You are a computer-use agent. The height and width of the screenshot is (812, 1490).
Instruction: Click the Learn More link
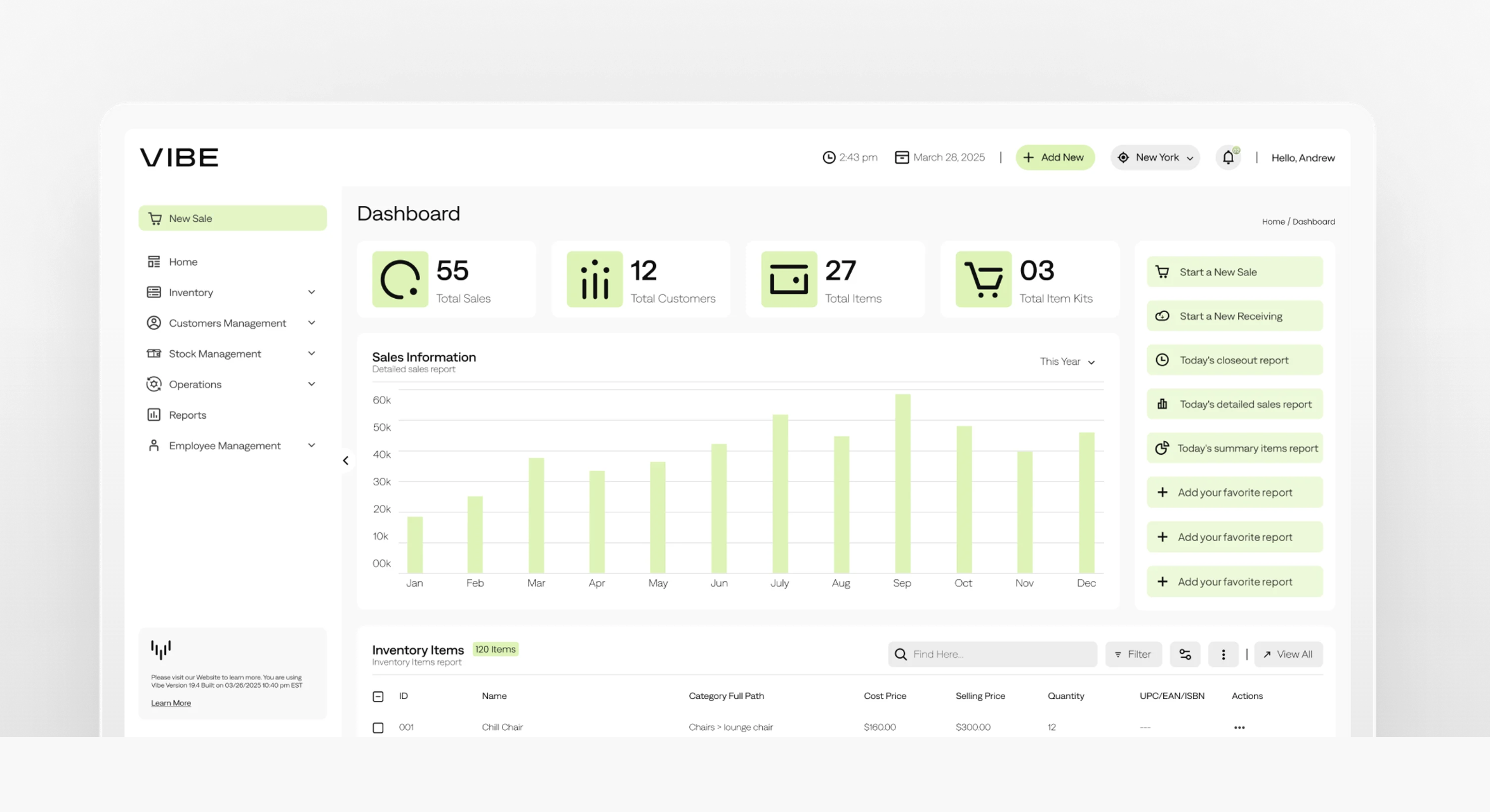[171, 703]
